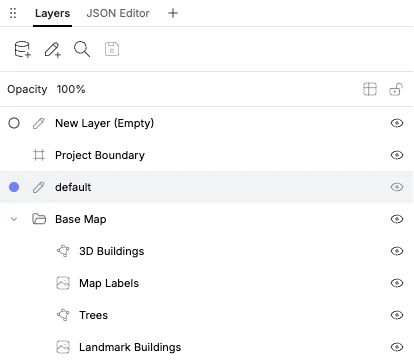
Task: Click the save disk icon
Action: 112,49
